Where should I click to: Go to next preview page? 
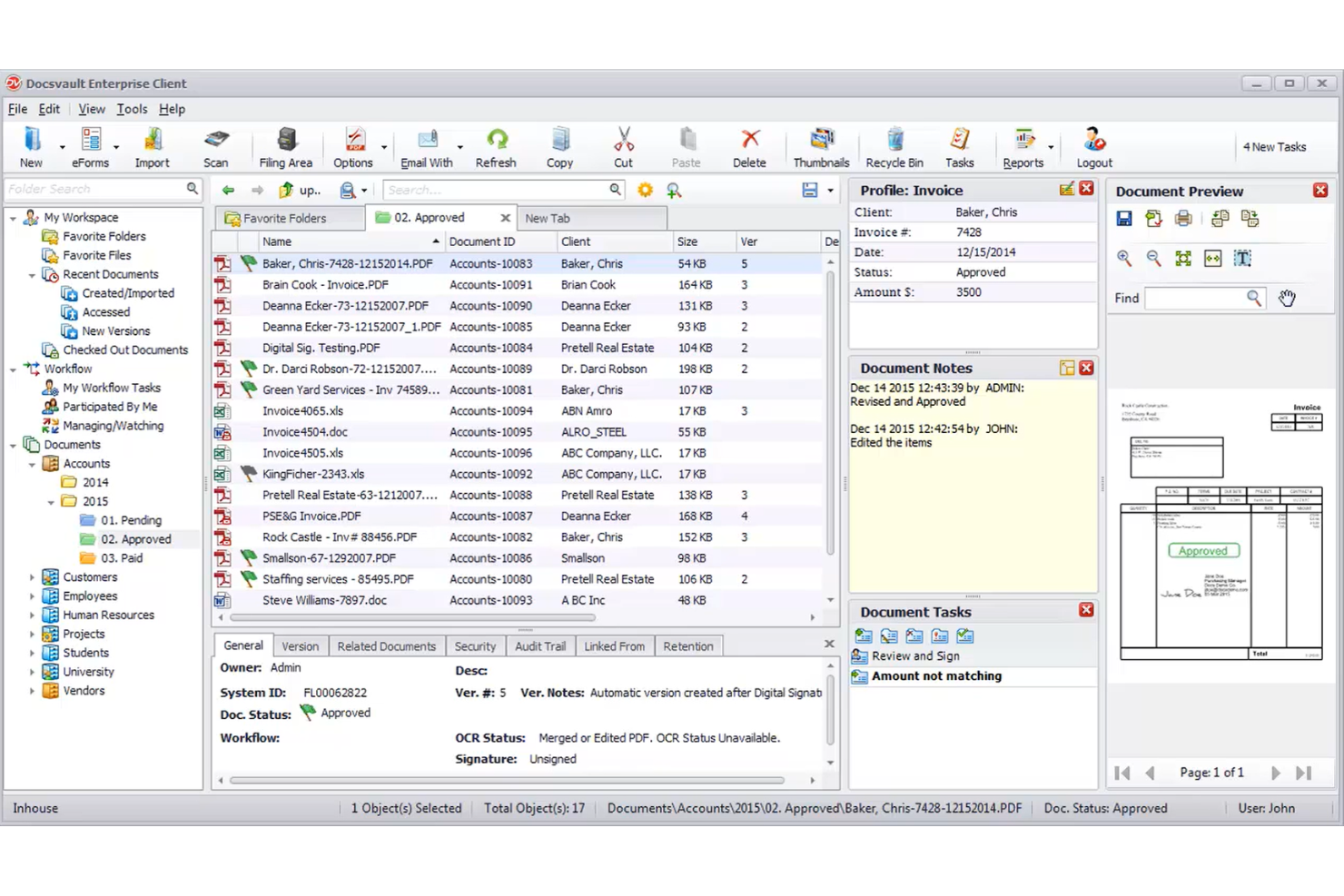pyautogui.click(x=1276, y=773)
